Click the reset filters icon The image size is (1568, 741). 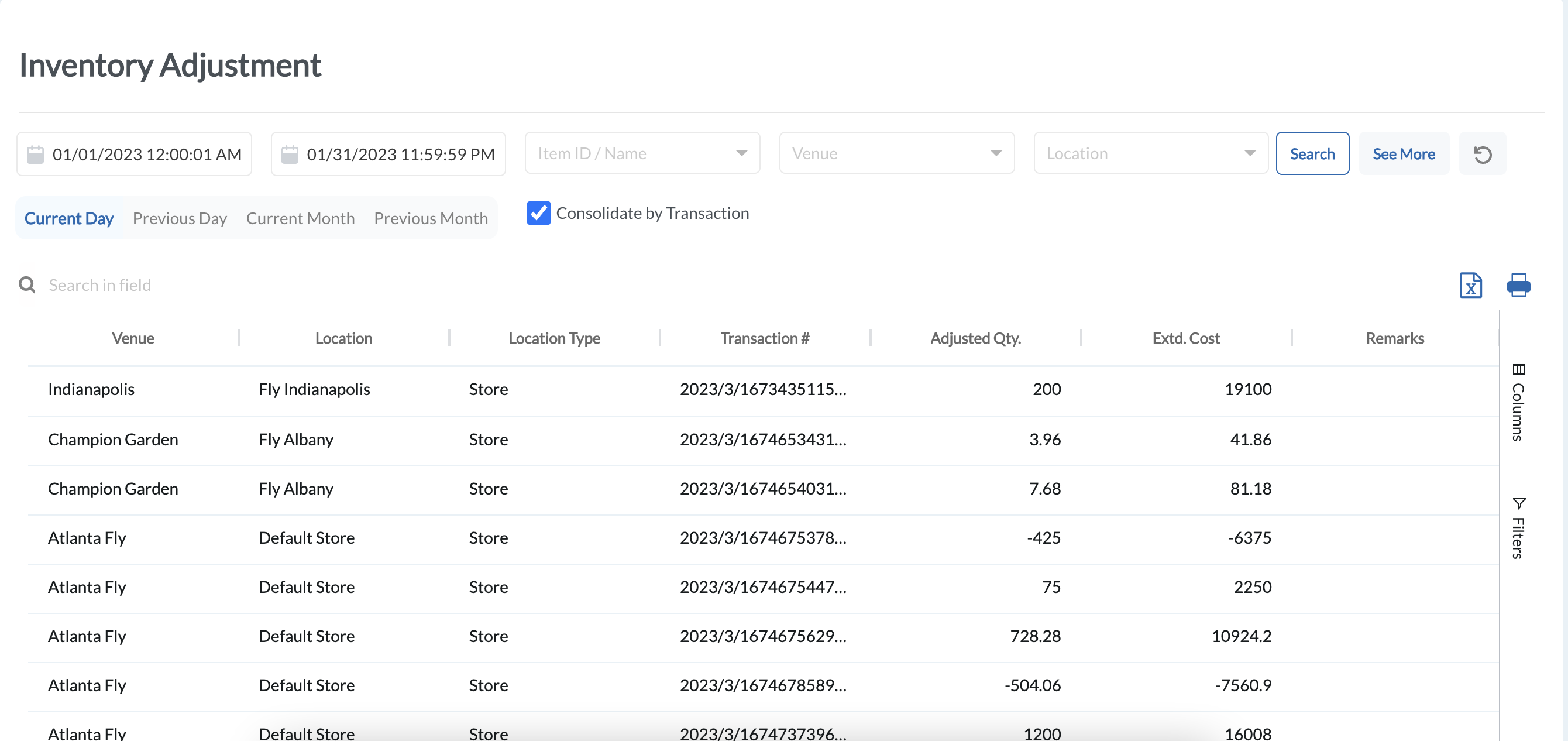pos(1483,153)
